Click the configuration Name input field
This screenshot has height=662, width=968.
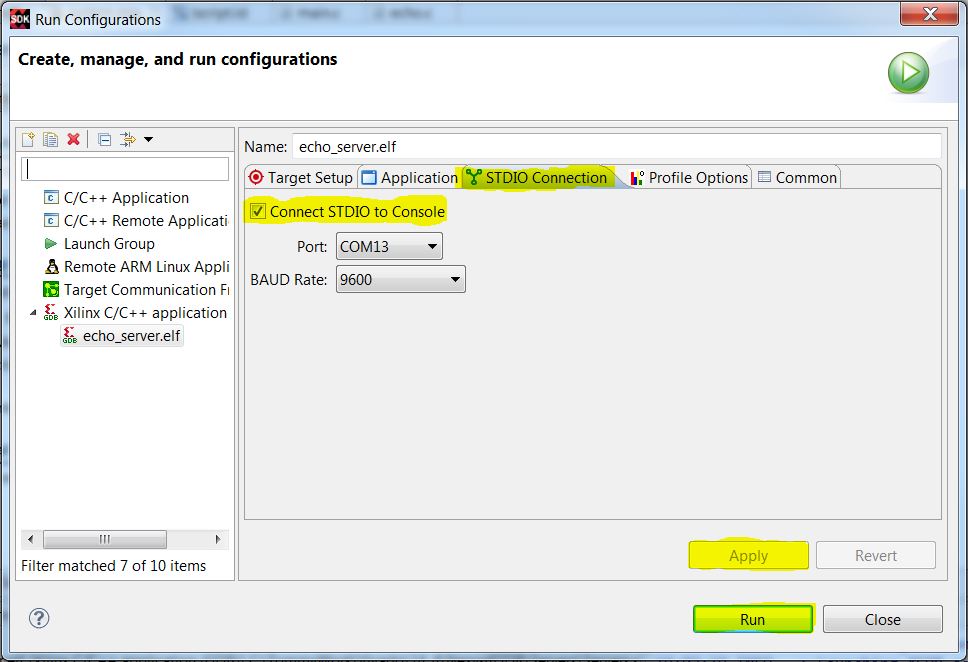(616, 146)
